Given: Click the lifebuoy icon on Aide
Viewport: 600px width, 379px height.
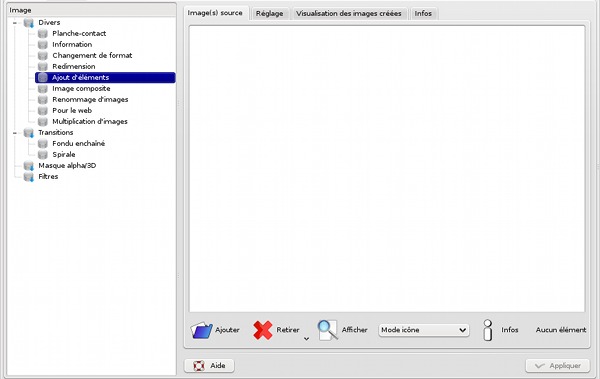Looking at the screenshot, I should coord(199,366).
